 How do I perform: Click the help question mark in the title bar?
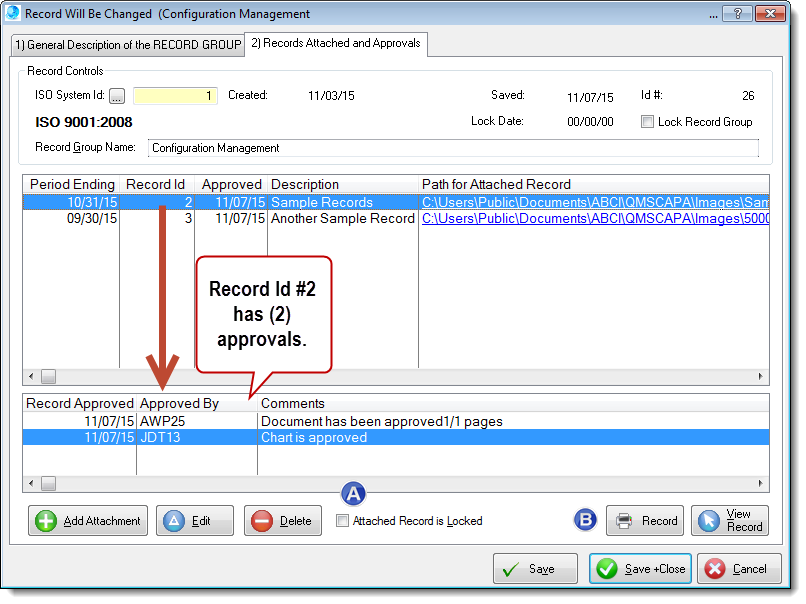point(737,13)
